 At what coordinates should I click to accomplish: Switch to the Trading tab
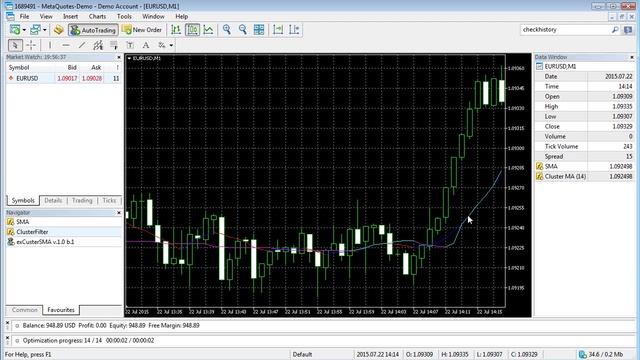(82, 200)
